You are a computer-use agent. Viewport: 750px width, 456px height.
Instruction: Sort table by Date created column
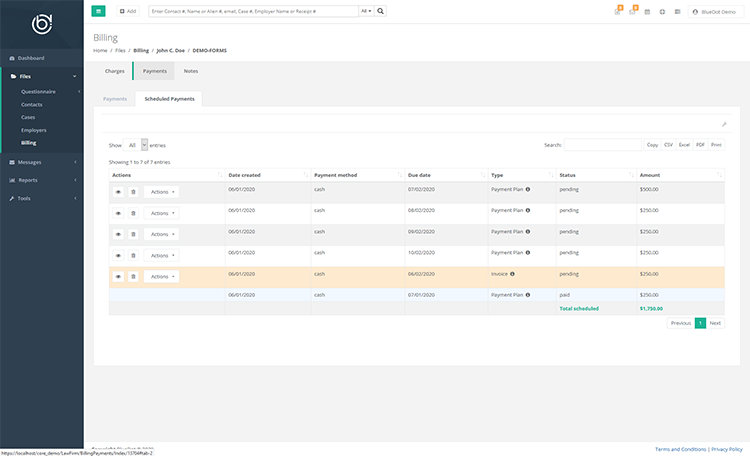tap(268, 175)
